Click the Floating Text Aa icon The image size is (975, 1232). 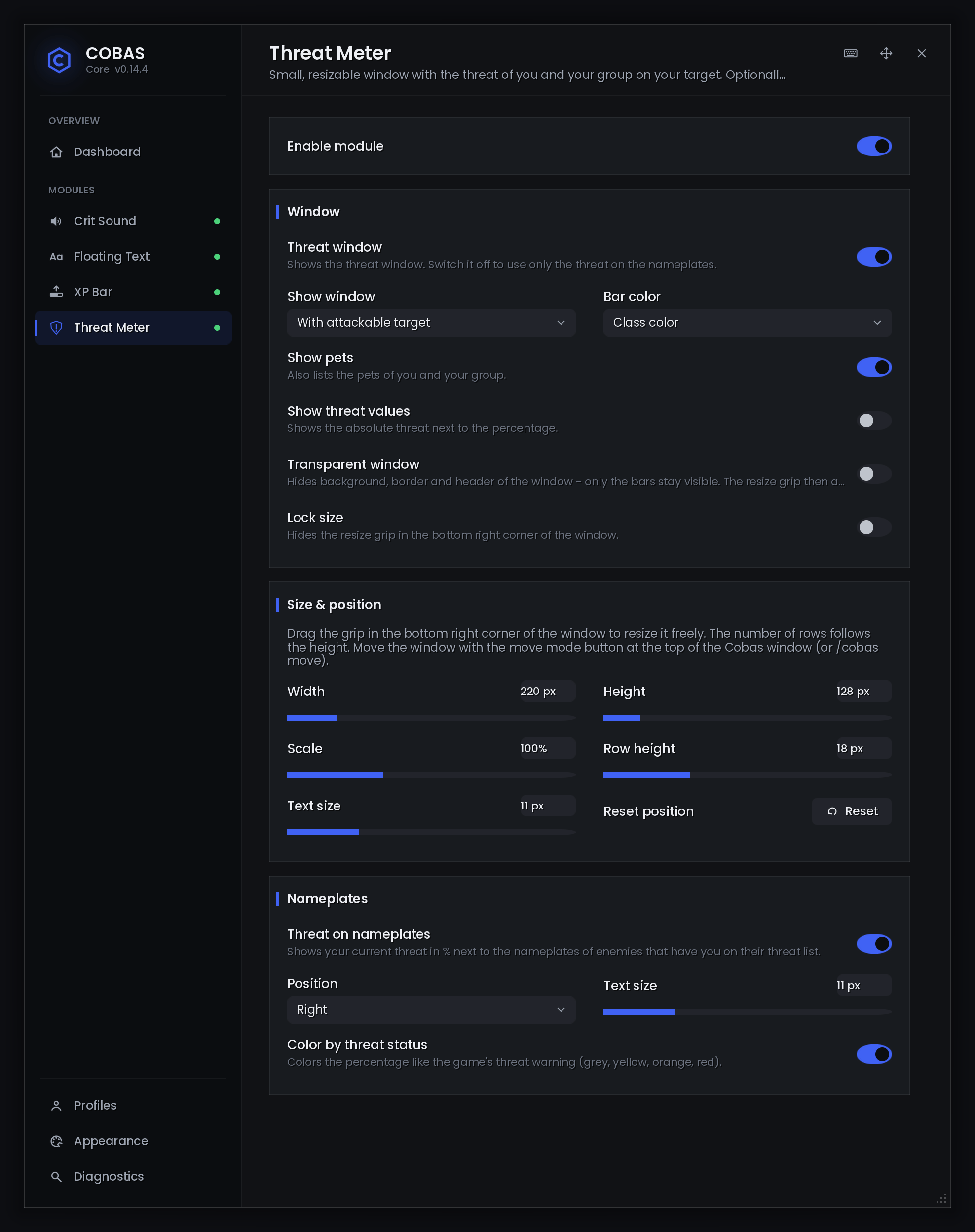coord(56,257)
